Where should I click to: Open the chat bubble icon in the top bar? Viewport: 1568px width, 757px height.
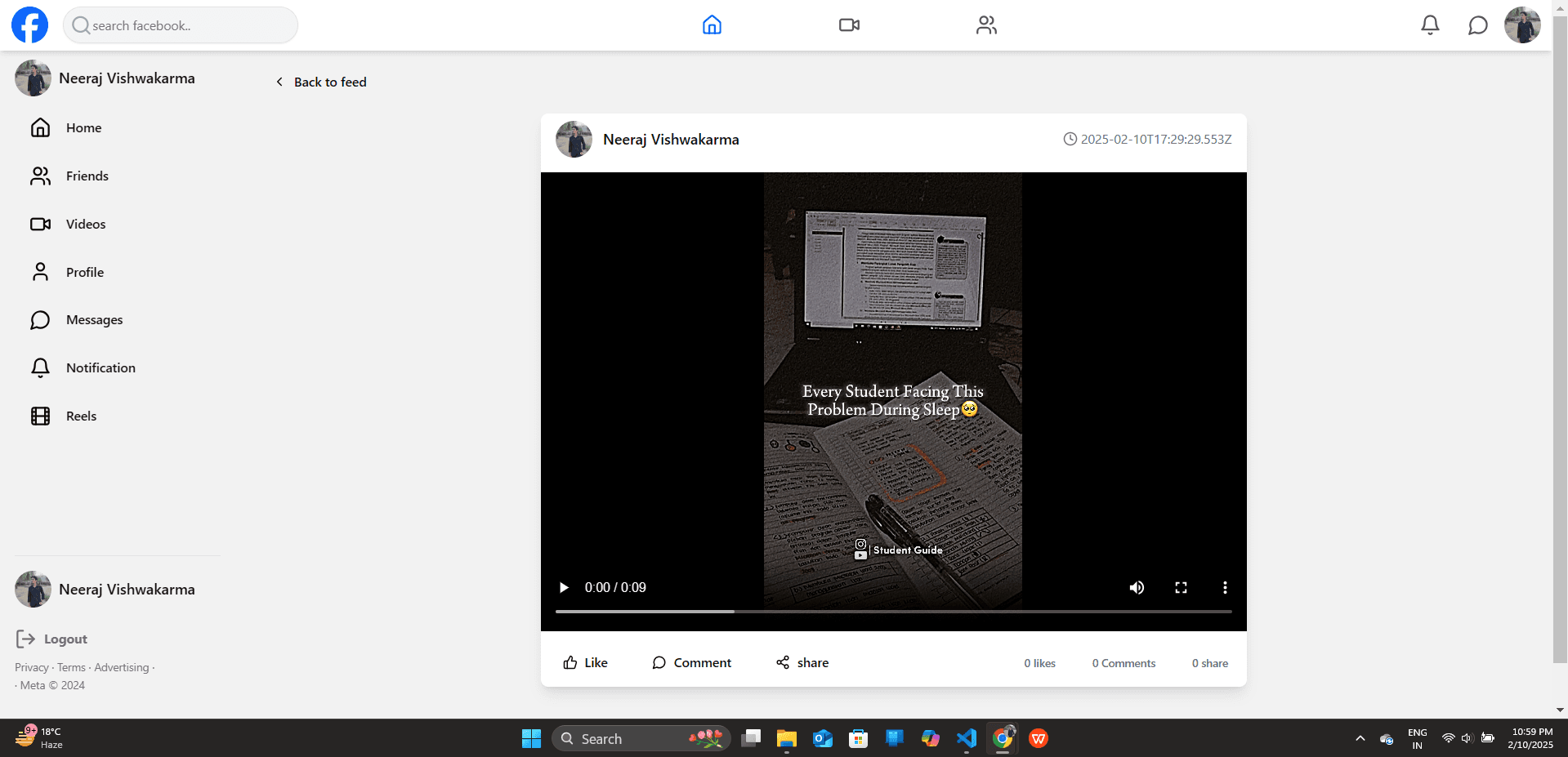[x=1477, y=24]
